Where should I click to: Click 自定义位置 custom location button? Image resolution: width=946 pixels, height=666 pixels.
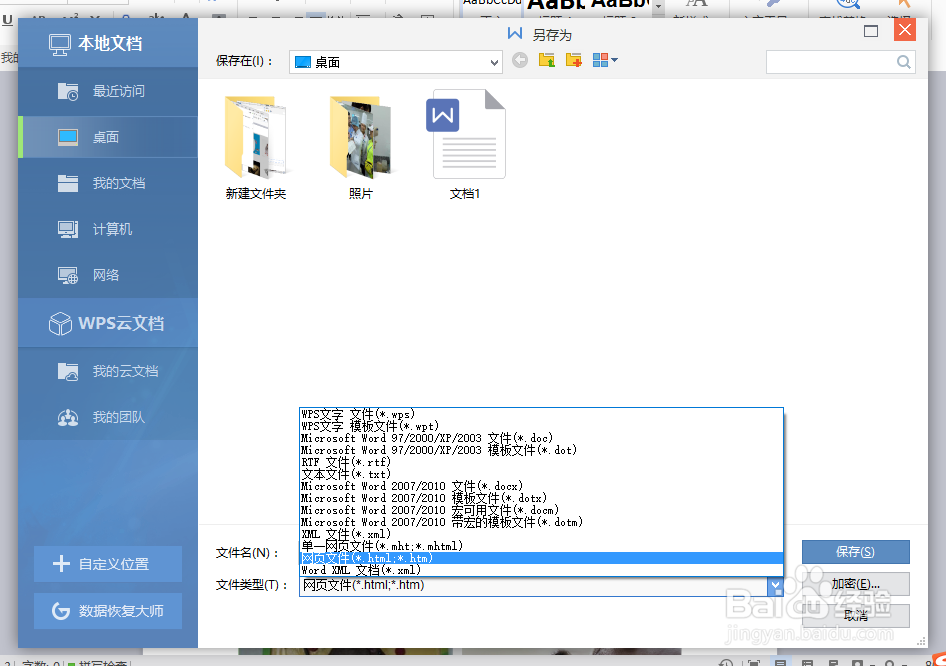click(x=108, y=564)
